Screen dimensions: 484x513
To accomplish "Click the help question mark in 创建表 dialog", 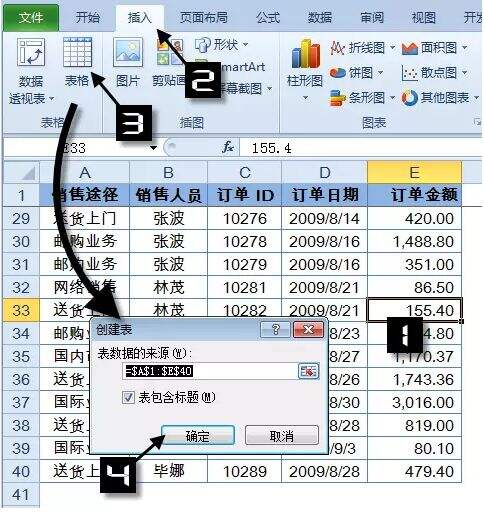I will tap(276, 330).
